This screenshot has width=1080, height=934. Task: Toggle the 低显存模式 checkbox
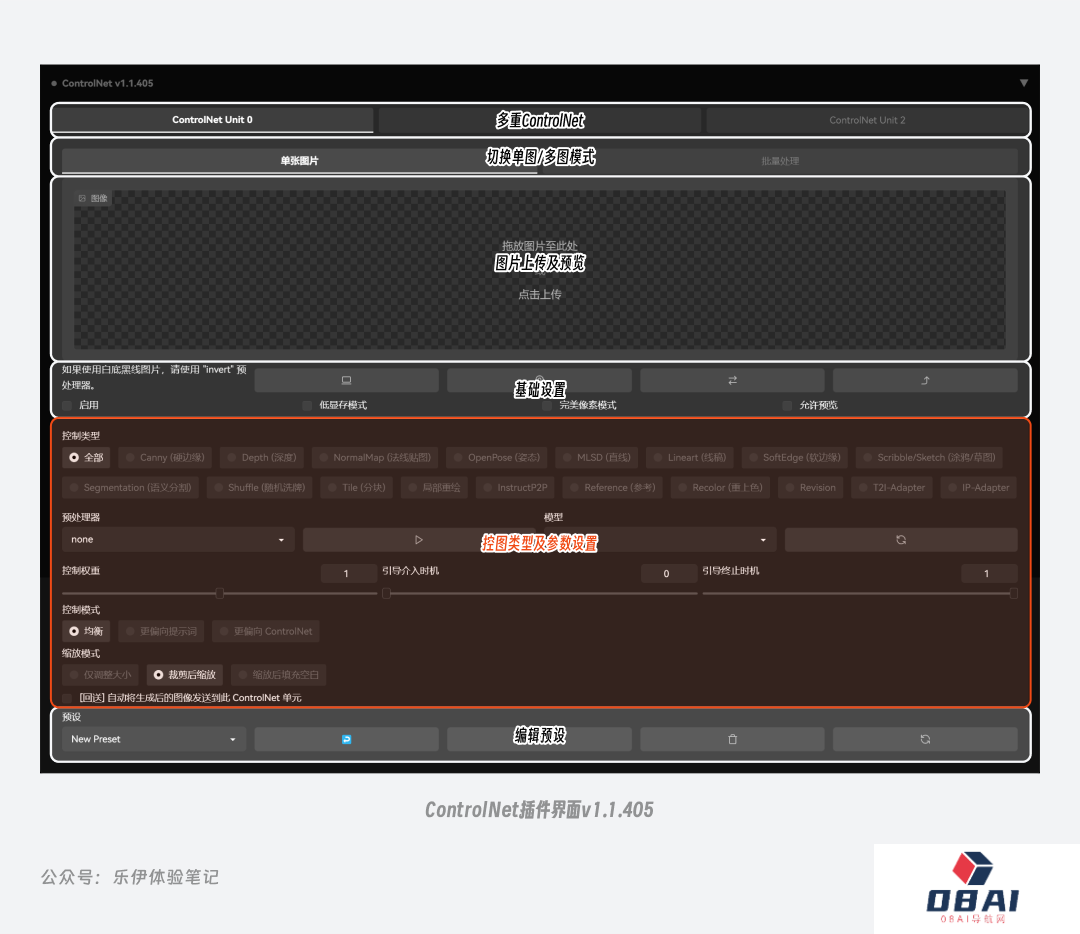click(x=307, y=405)
